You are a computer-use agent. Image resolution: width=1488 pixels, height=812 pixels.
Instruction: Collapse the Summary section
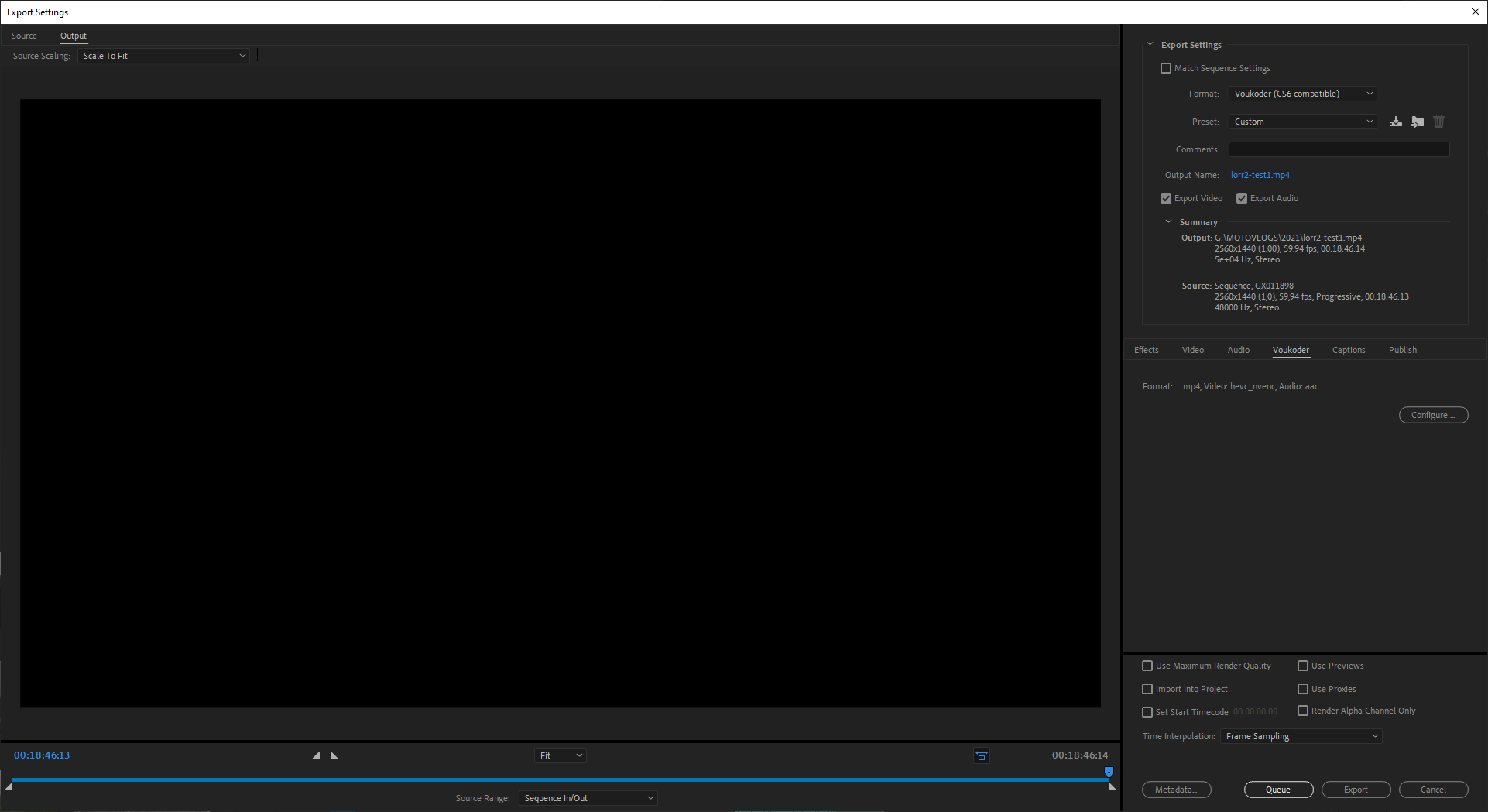pyautogui.click(x=1169, y=222)
